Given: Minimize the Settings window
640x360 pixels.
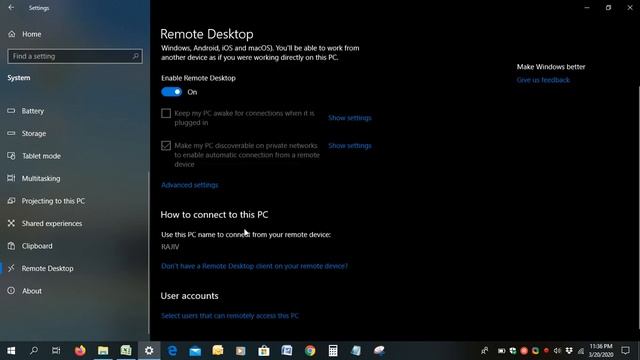Looking at the screenshot, I should point(587,7).
